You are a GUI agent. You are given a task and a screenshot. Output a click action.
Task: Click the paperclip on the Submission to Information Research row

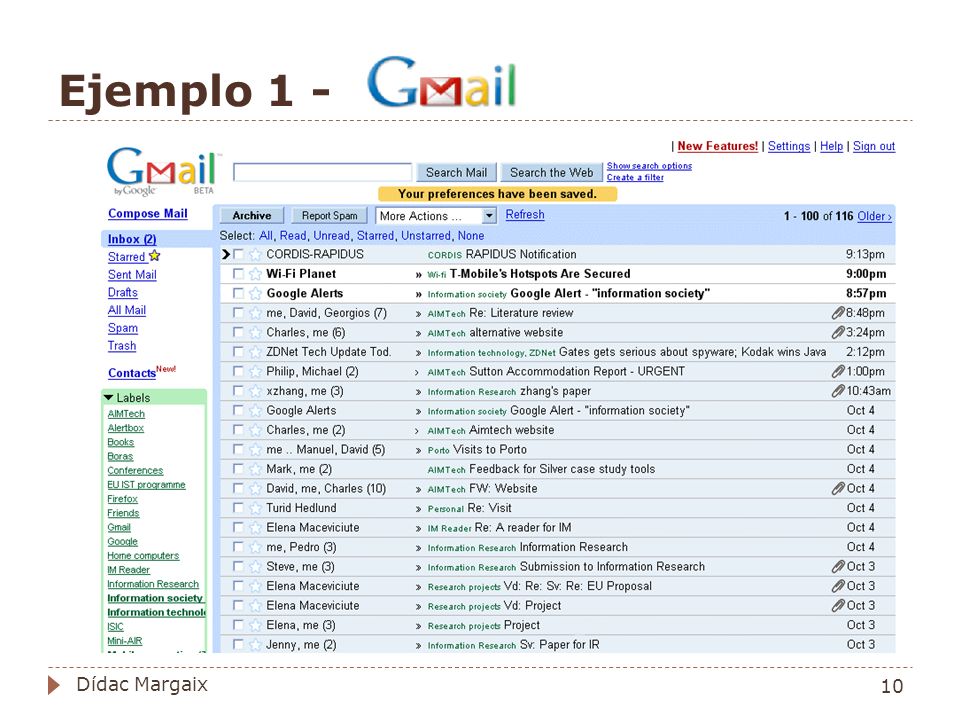[838, 567]
